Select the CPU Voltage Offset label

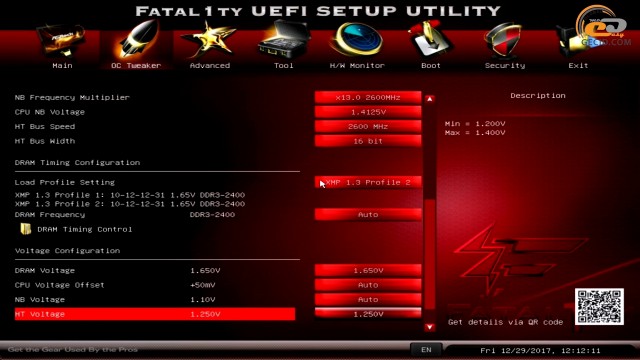coord(60,285)
